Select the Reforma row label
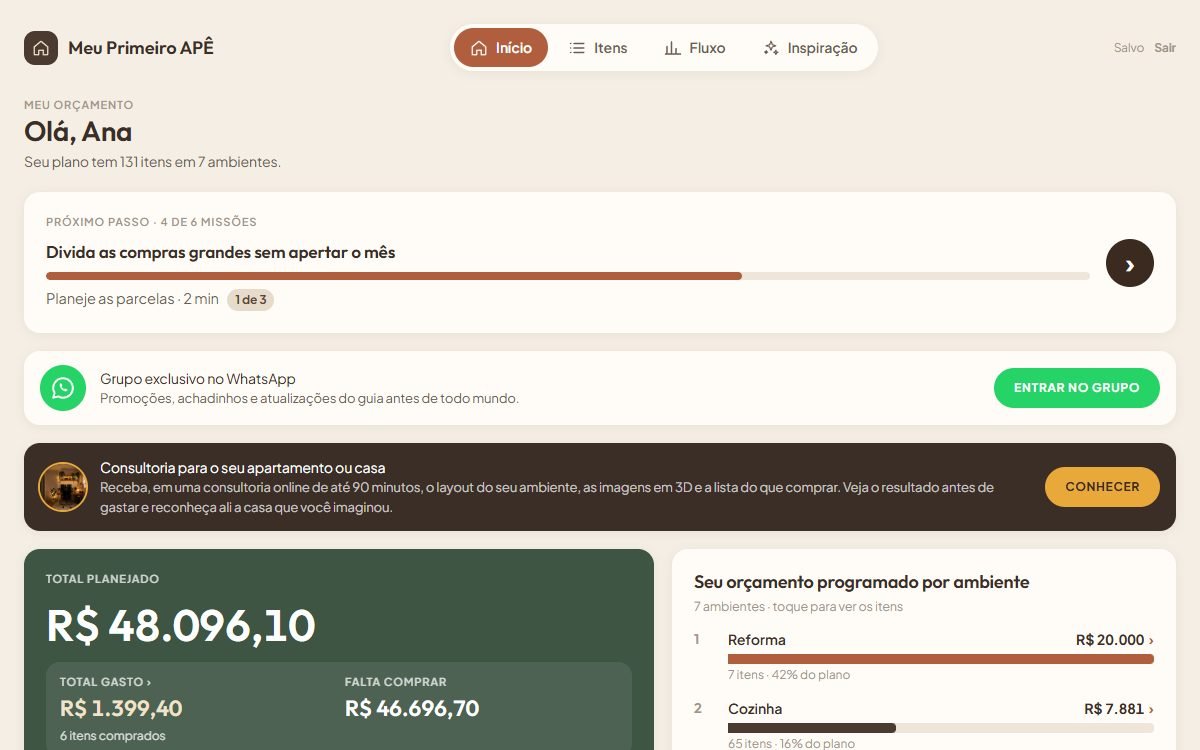This screenshot has width=1200, height=750. pyautogui.click(x=757, y=640)
